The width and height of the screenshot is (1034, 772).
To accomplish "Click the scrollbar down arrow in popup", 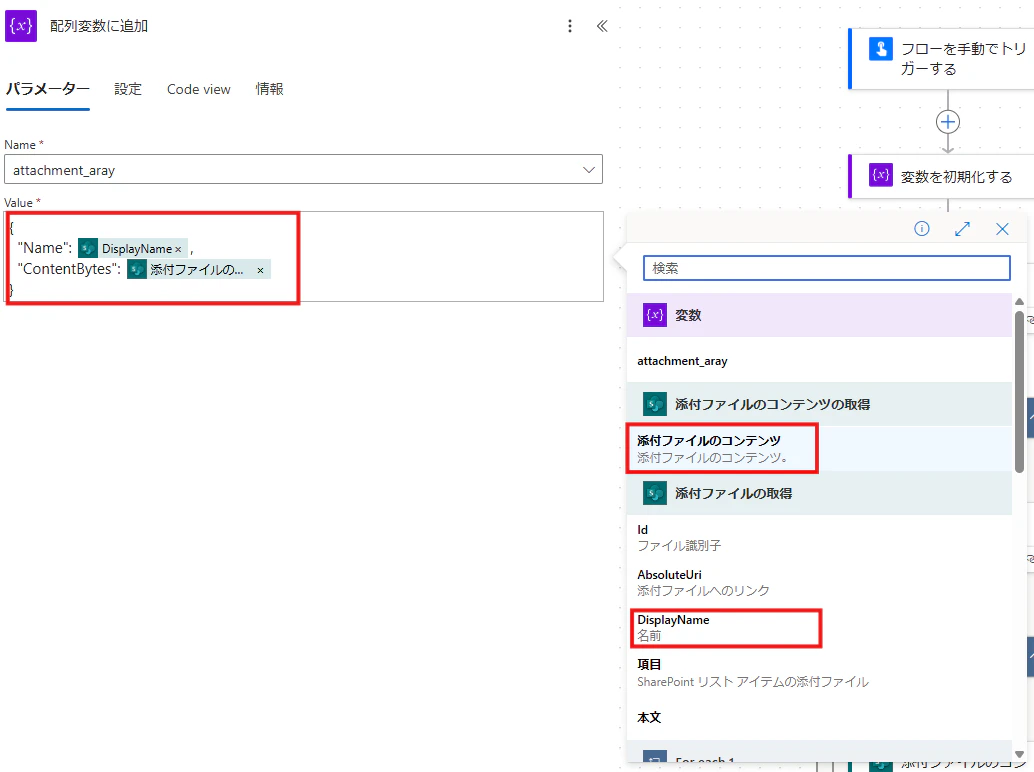I will (1019, 754).
